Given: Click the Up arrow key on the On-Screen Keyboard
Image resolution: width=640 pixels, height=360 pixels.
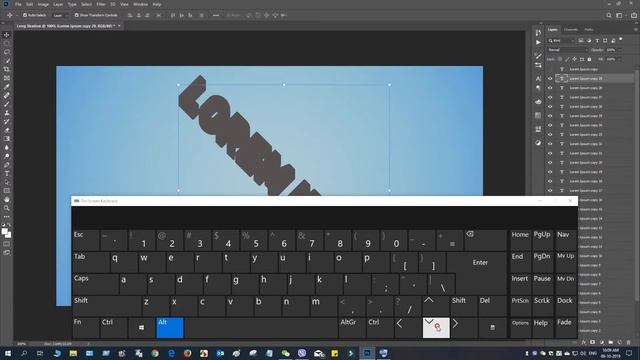Looking at the screenshot, I should [436, 306].
